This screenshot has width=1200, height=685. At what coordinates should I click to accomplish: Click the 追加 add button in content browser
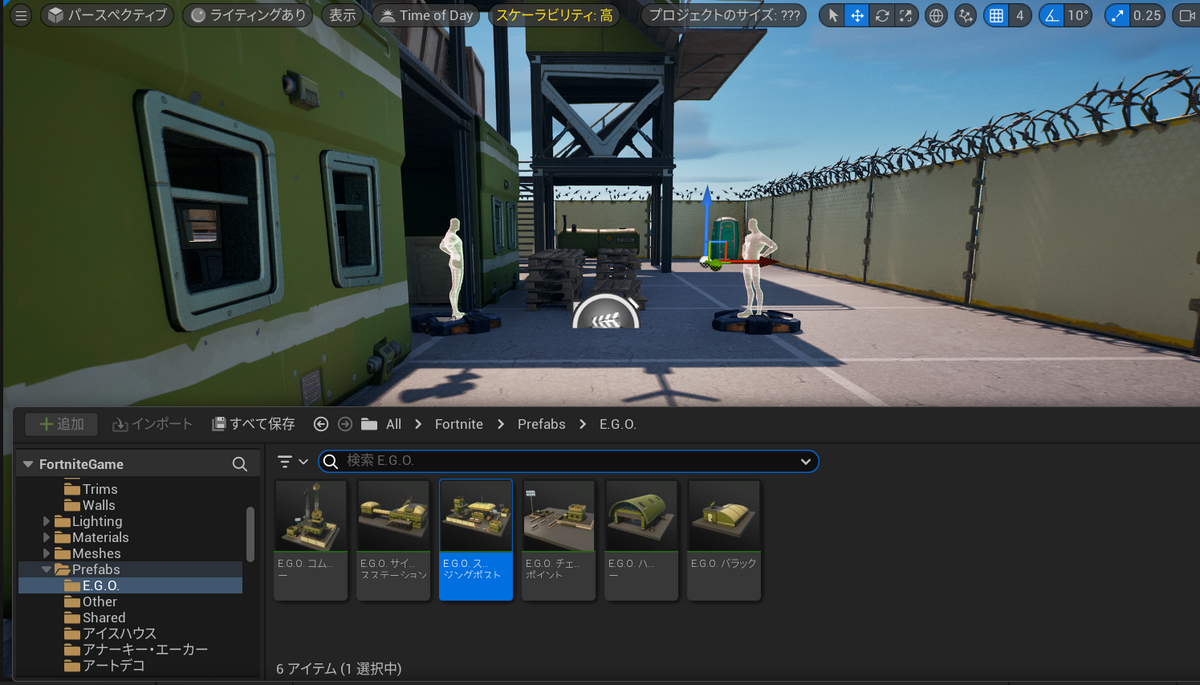coord(61,424)
